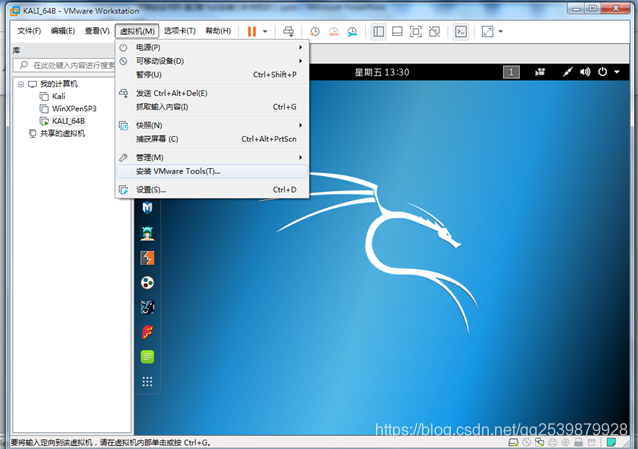
Task: Select the WinXPenSP3 VM in library
Action: click(x=74, y=109)
